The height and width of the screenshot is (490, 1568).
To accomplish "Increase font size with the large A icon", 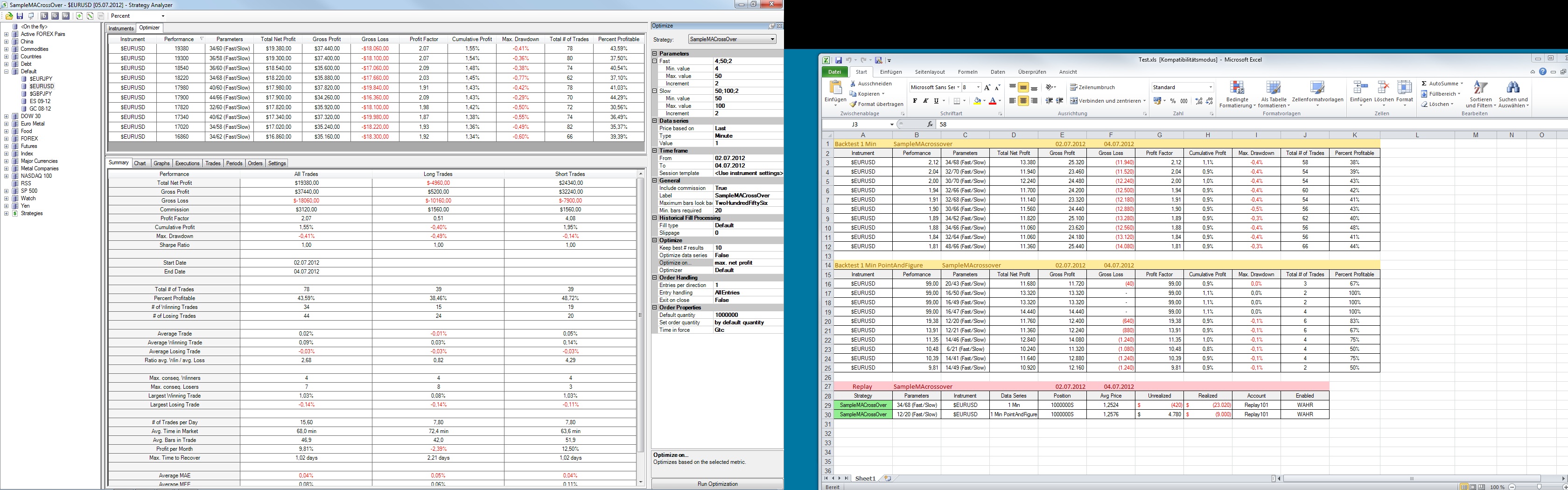I will pyautogui.click(x=987, y=88).
